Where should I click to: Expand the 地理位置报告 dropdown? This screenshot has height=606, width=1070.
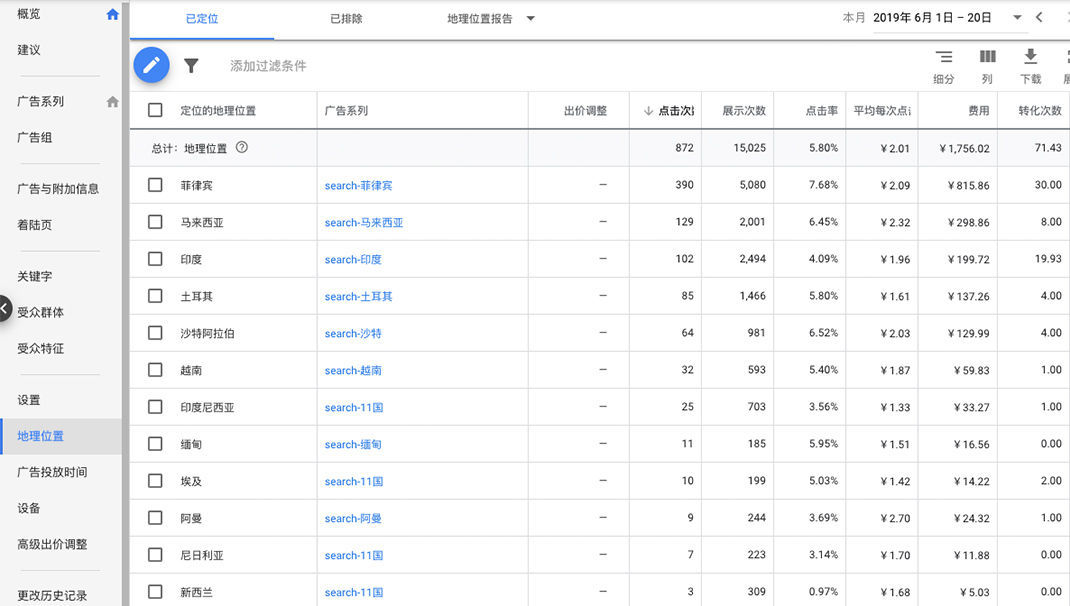tap(530, 19)
